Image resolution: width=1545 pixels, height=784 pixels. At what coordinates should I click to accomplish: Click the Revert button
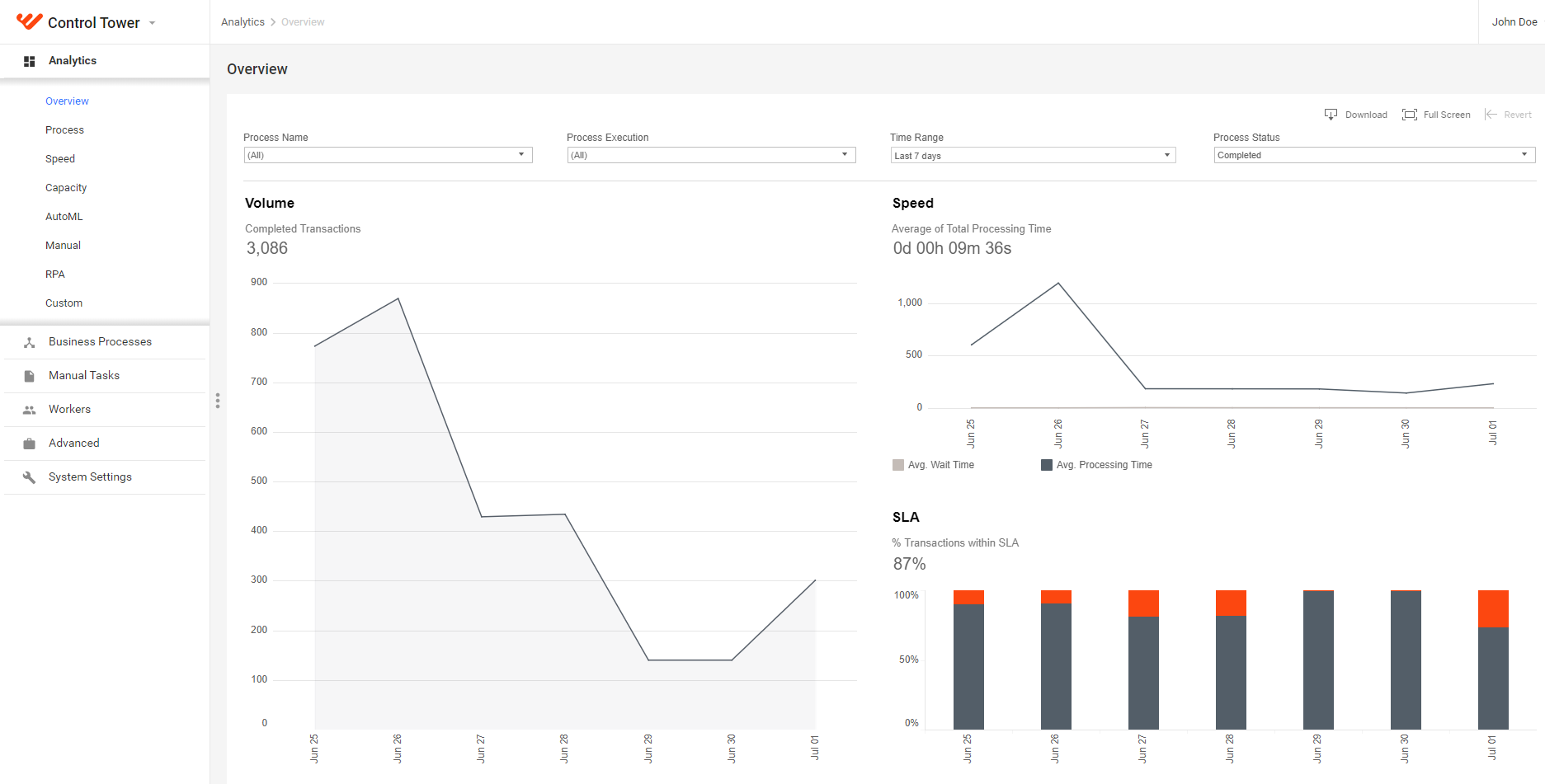tap(1508, 115)
